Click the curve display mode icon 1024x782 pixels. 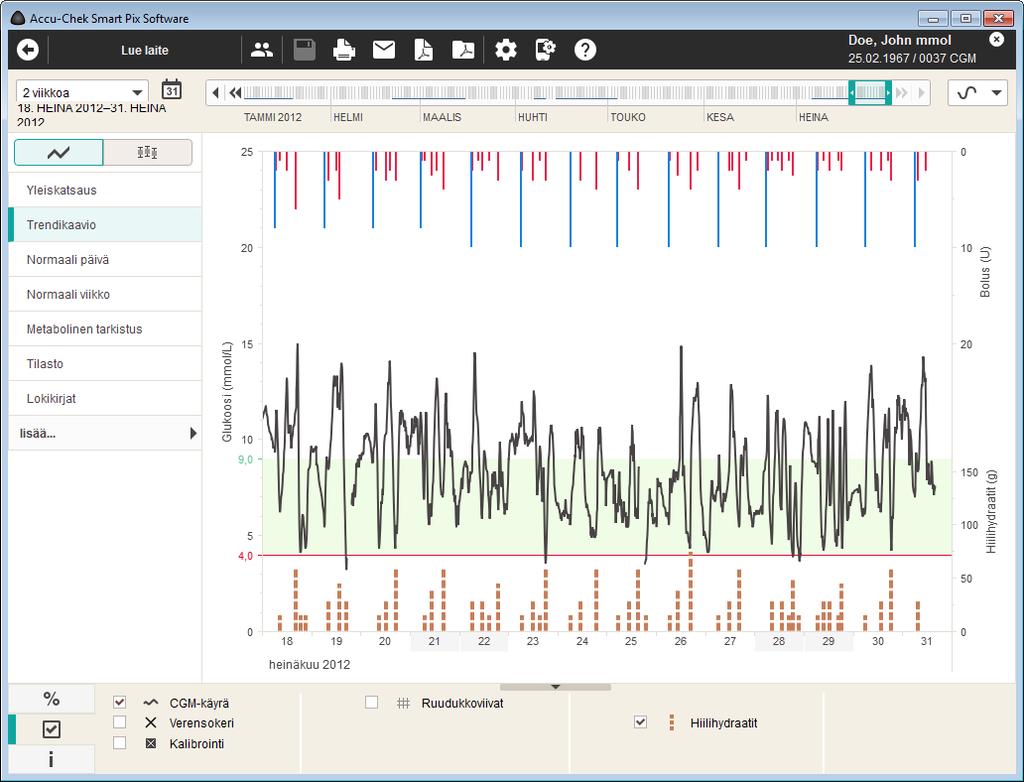click(967, 93)
